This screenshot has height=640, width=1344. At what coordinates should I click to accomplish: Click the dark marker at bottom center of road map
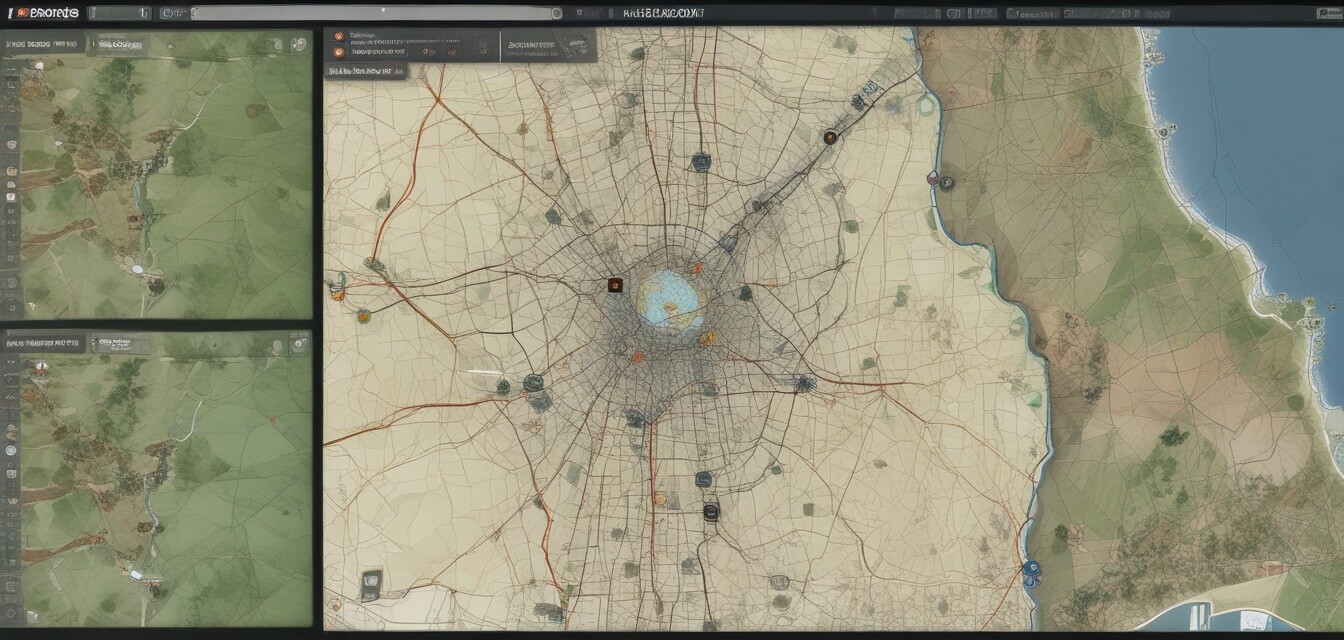[x=710, y=511]
